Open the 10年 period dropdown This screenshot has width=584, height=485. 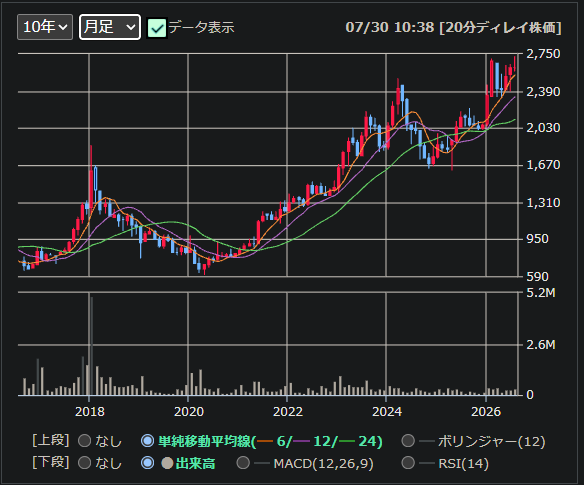(x=45, y=27)
